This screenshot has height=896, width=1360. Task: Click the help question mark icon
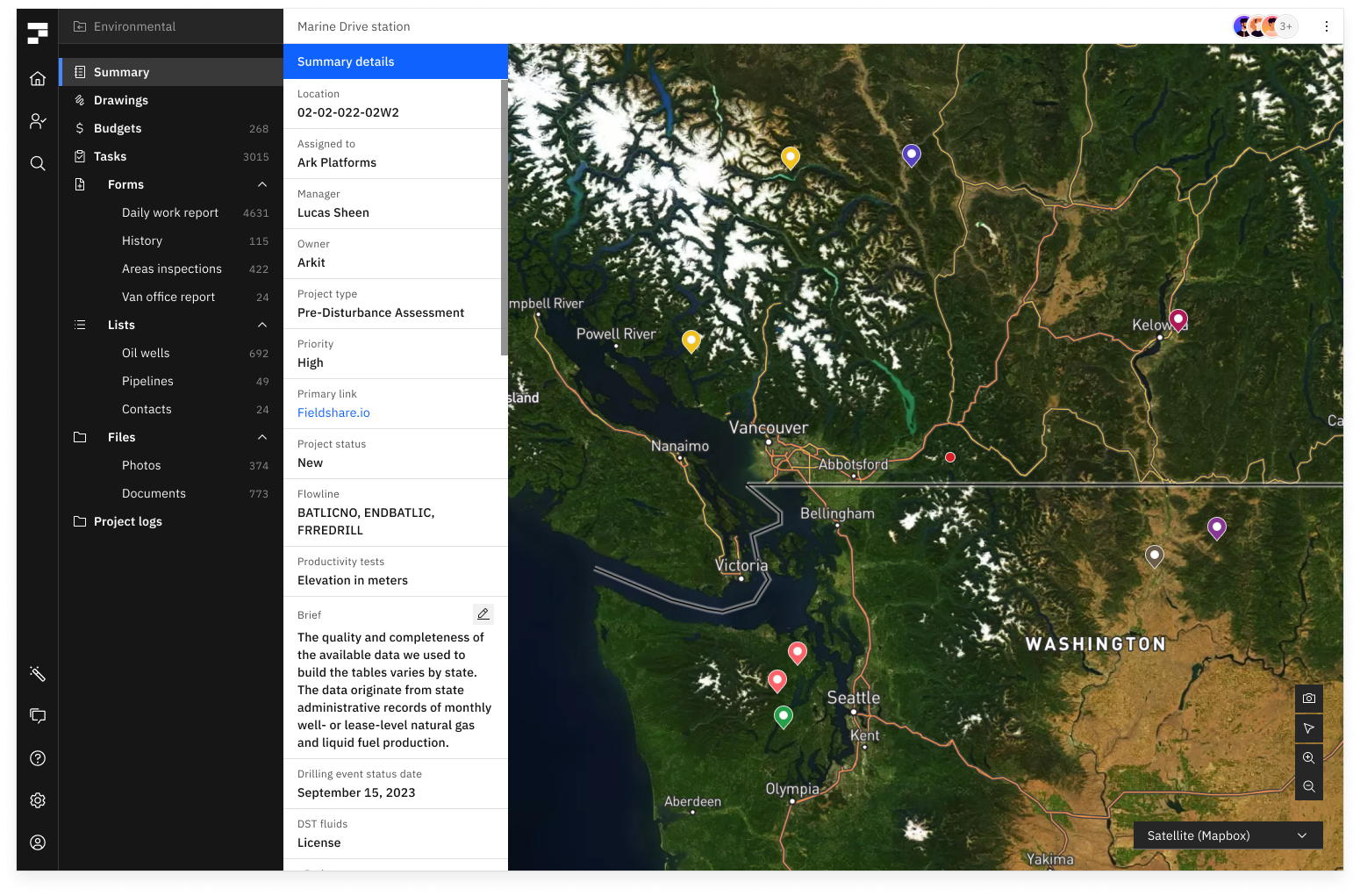pyautogui.click(x=38, y=758)
